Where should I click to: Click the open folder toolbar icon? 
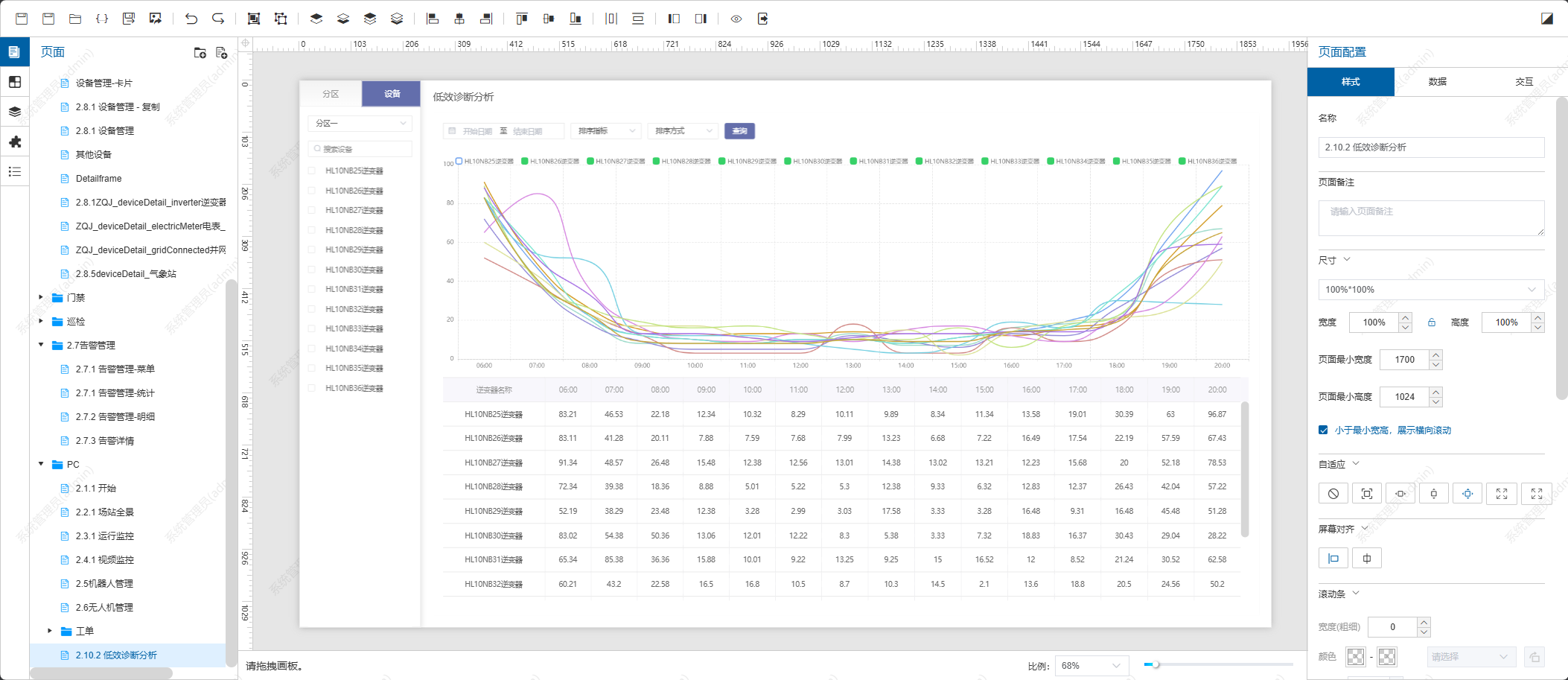[75, 19]
